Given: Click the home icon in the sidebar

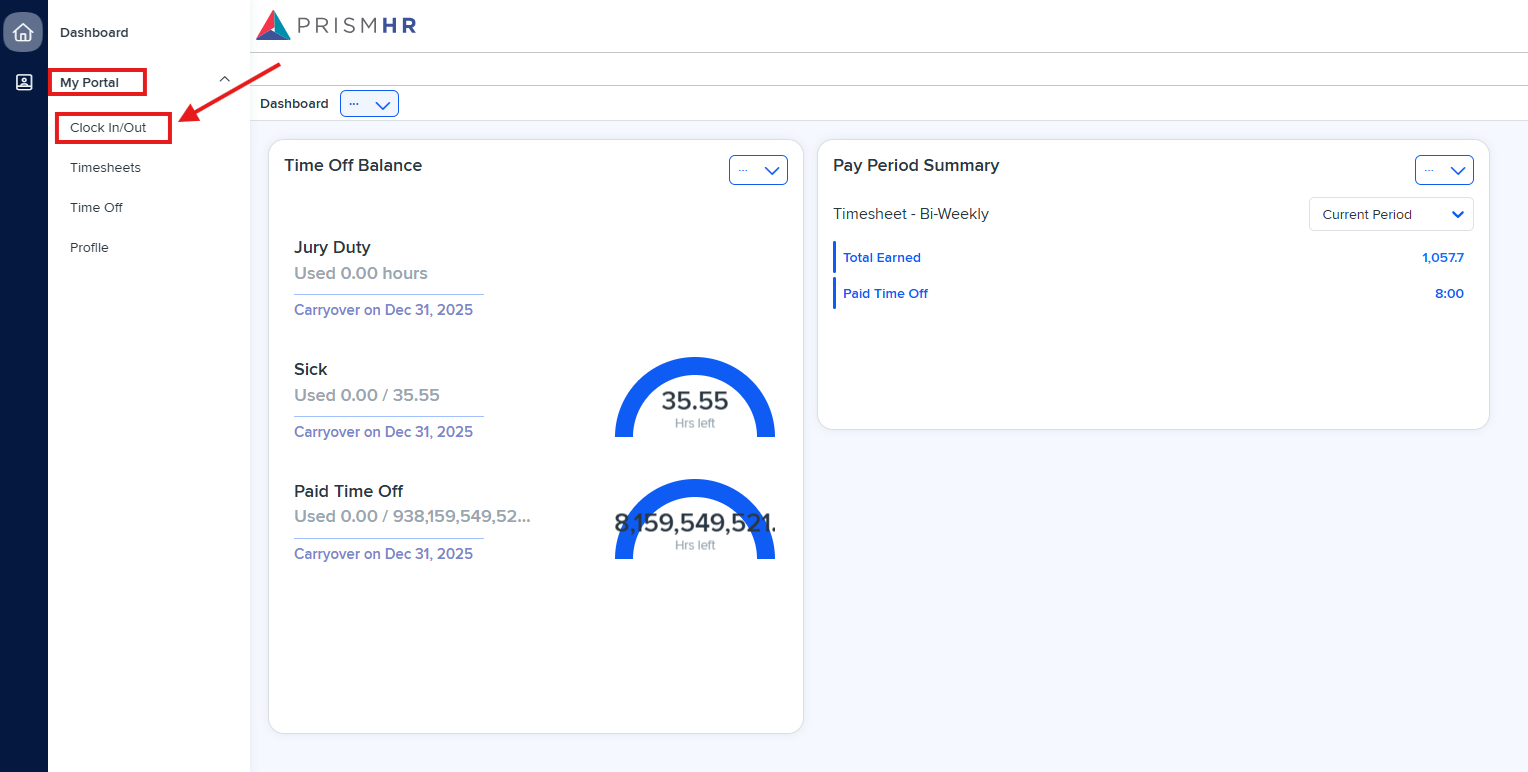Looking at the screenshot, I should [x=22, y=31].
